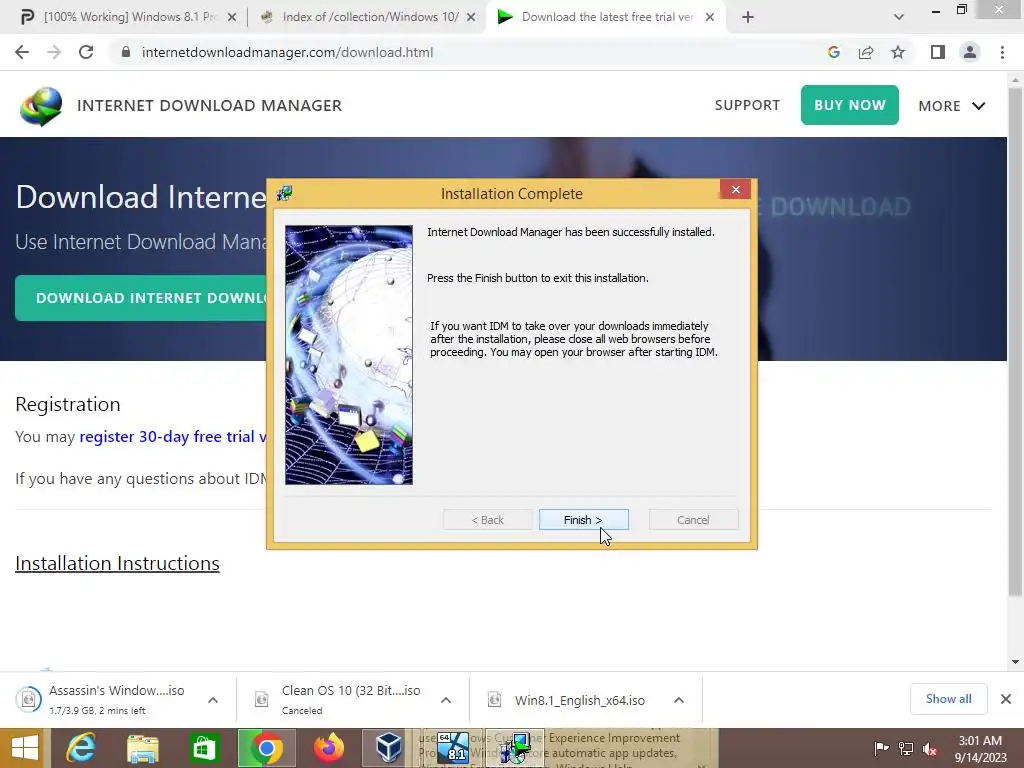
Task: Click the Registration heading text
Action: point(68,404)
